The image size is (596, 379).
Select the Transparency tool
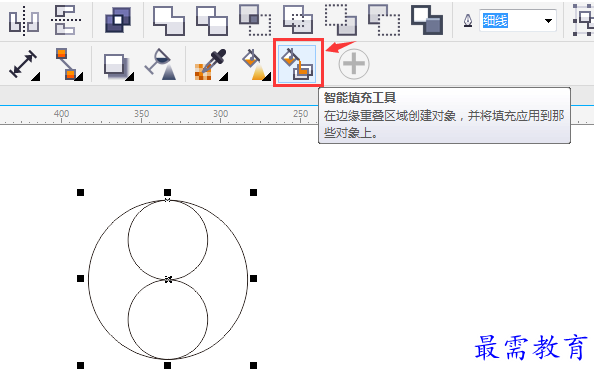[x=161, y=64]
